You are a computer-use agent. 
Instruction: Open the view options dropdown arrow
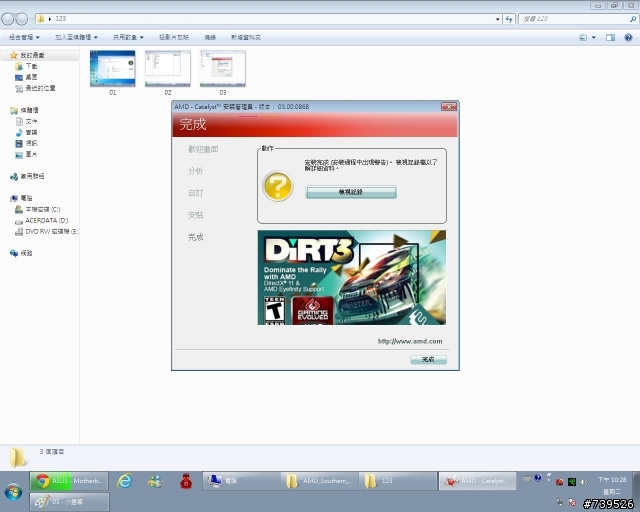(x=594, y=38)
